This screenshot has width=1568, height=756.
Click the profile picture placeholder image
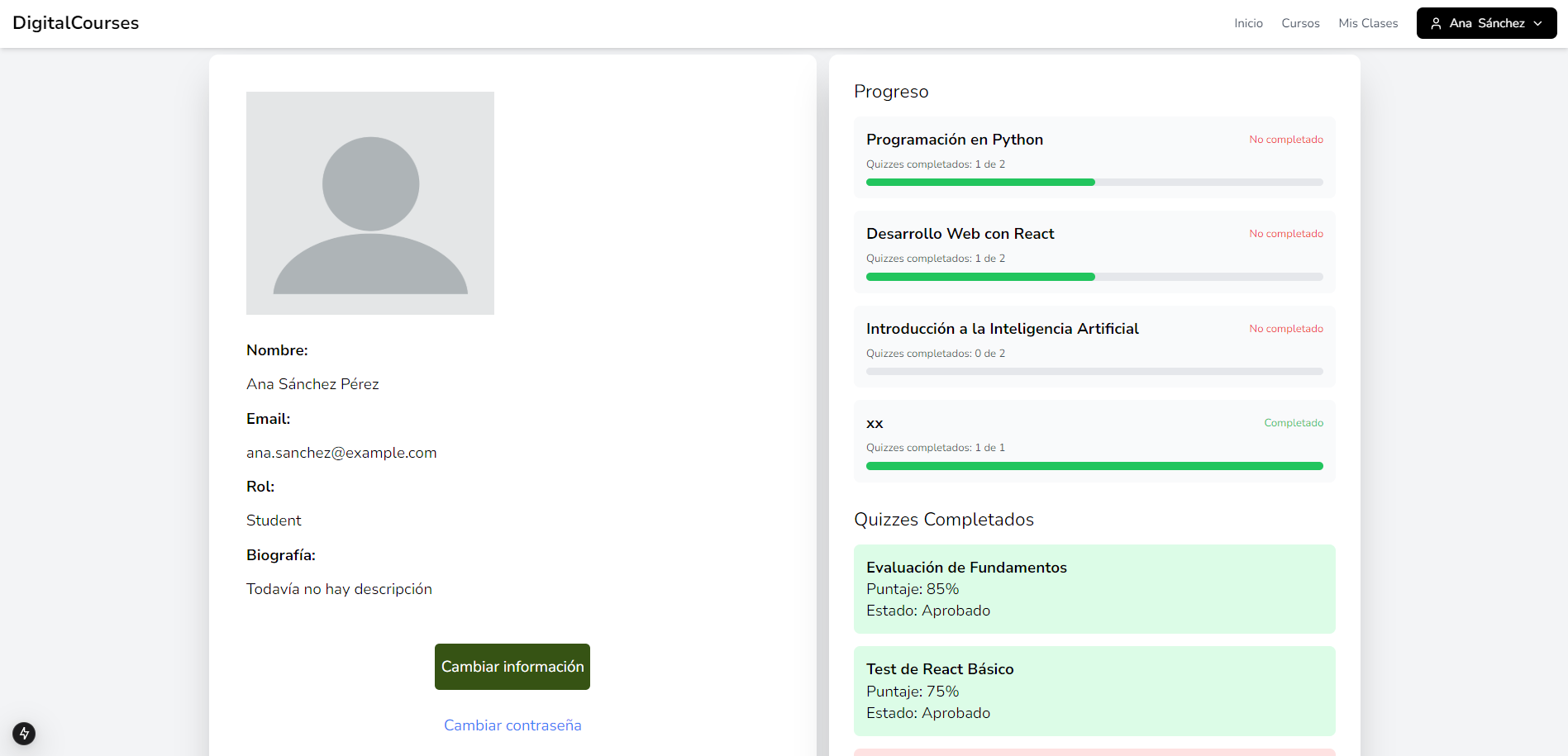pos(369,202)
